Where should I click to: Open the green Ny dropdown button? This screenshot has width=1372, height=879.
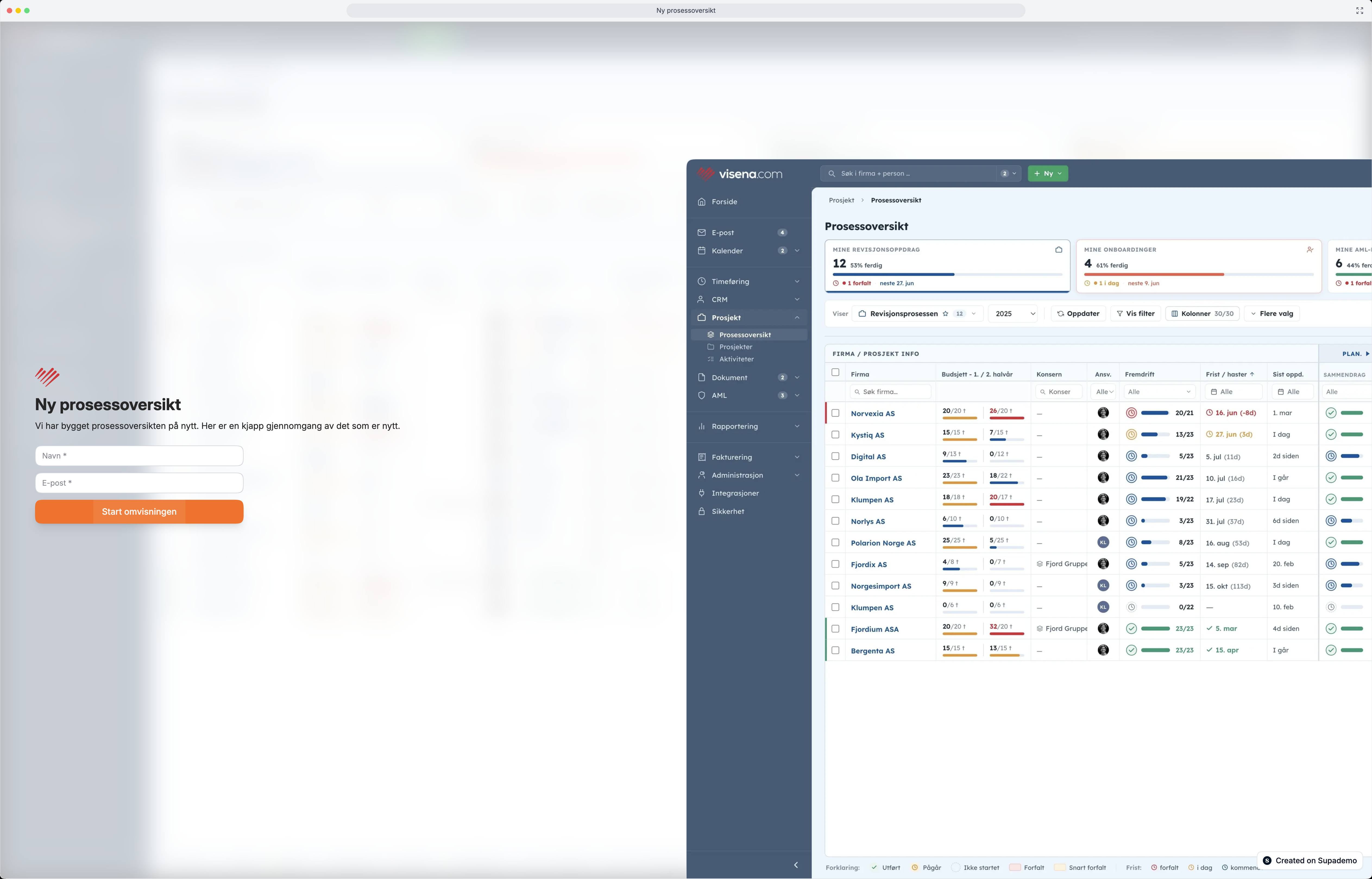pyautogui.click(x=1048, y=173)
